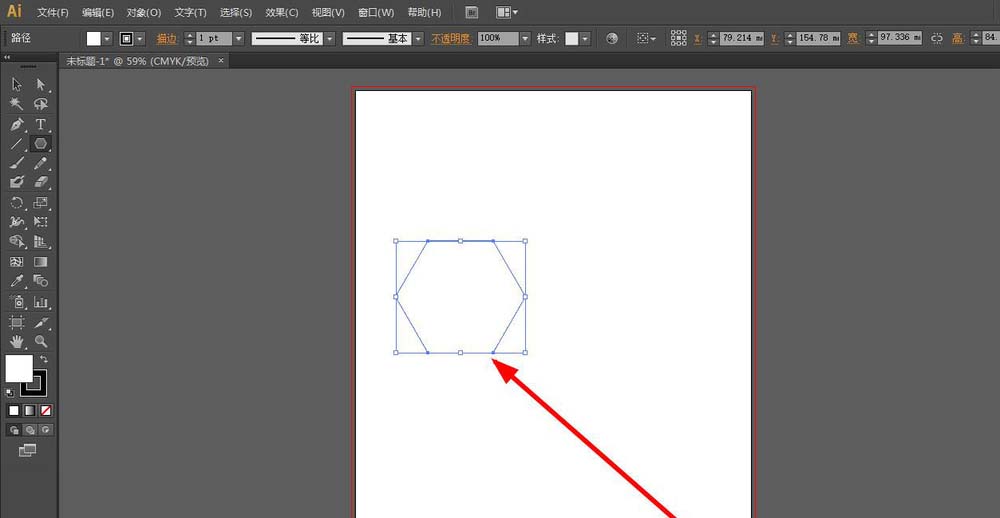Image resolution: width=1000 pixels, height=518 pixels.
Task: Change the screen mode button
Action: (x=27, y=450)
